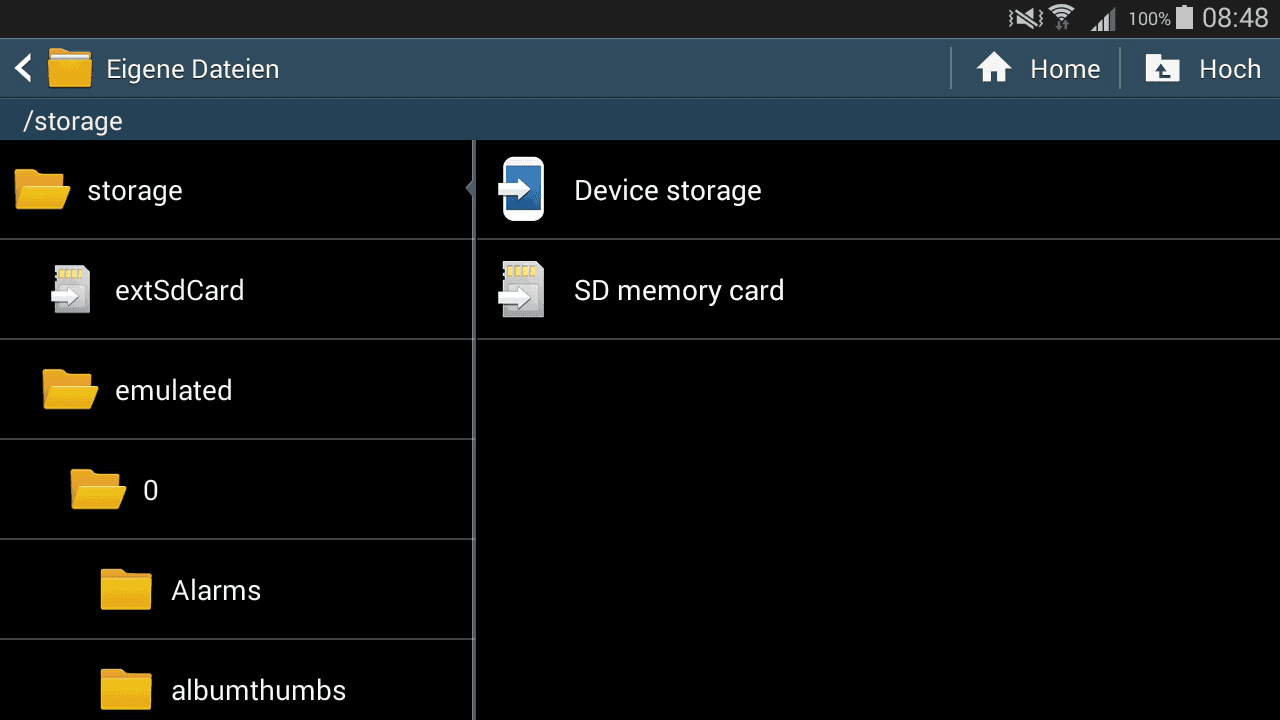Screen dimensions: 1280x720
Task: Go up one level with Hoch
Action: click(x=1230, y=69)
